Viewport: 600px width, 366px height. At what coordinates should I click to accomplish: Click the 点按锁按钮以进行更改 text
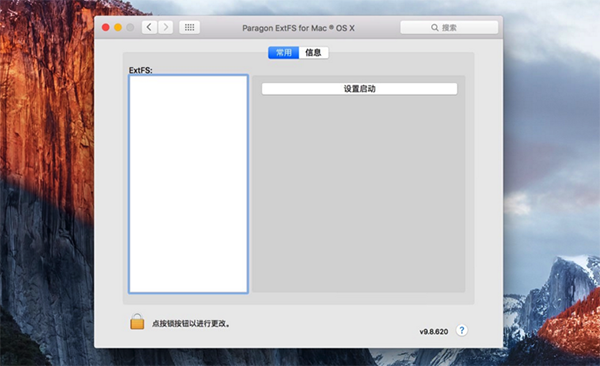(191, 324)
